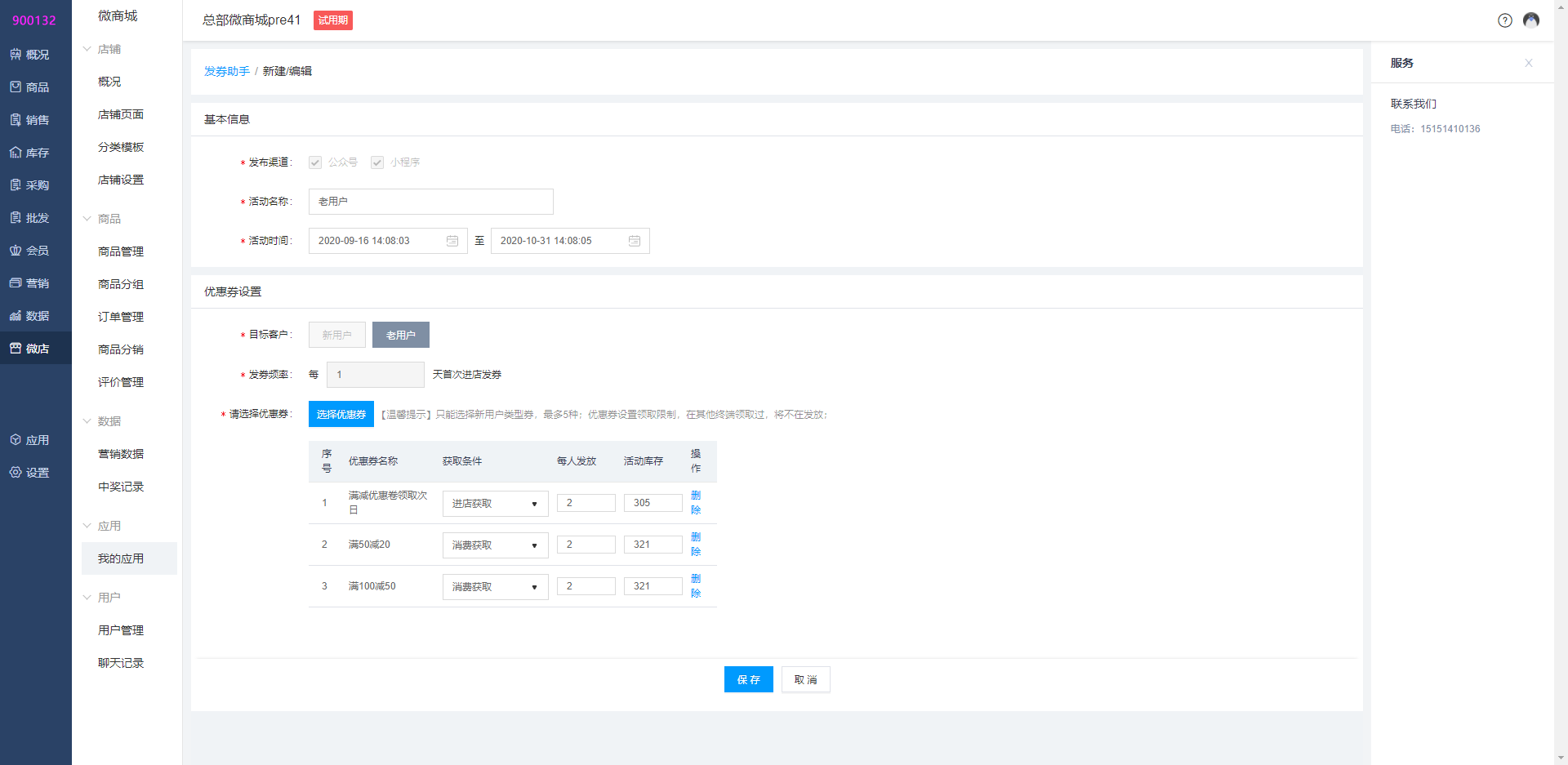
Task: Open the user avatar menu
Action: pyautogui.click(x=1531, y=20)
